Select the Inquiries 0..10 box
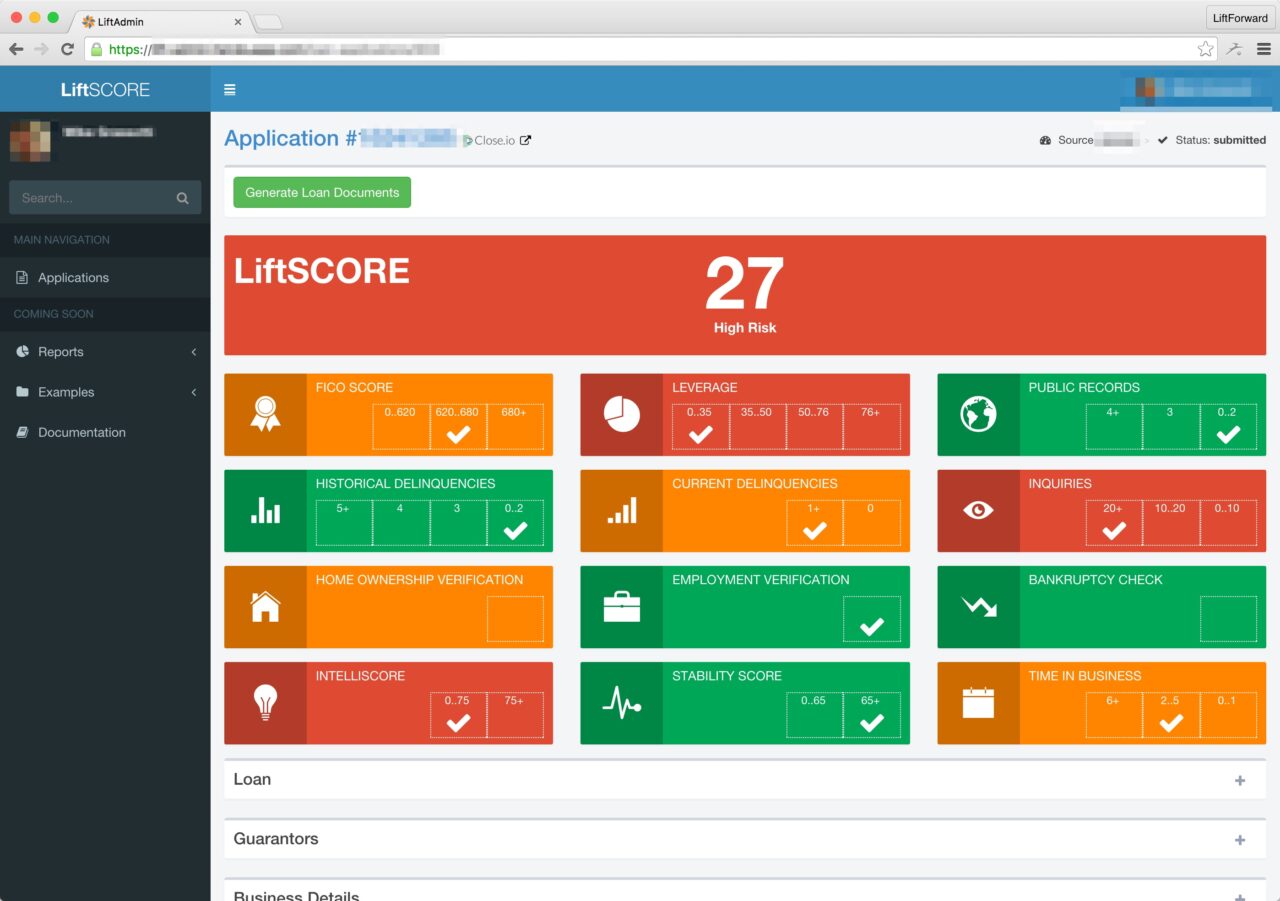Screen dimensions: 1280x901 coord(1228,523)
